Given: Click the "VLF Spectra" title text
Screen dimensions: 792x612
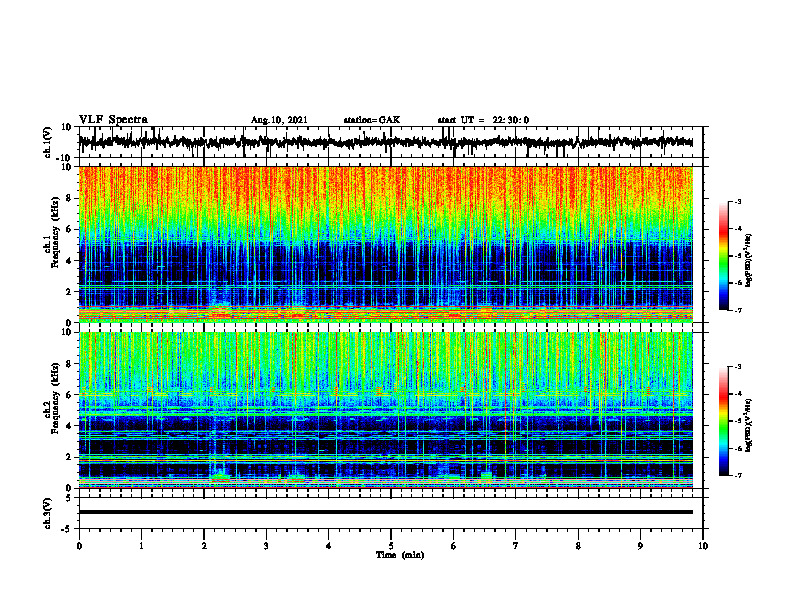Looking at the screenshot, I should click(x=113, y=120).
